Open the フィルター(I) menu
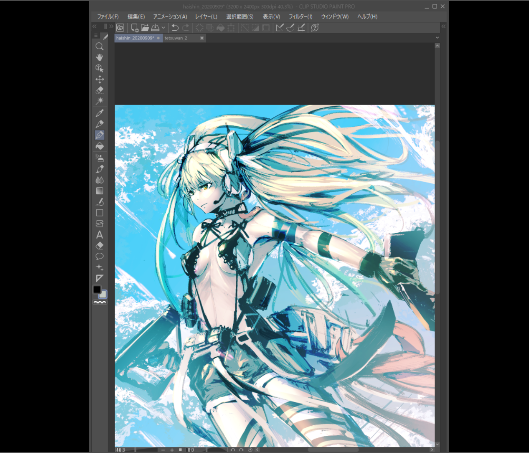Viewport: 529px width, 453px height. pyautogui.click(x=300, y=17)
